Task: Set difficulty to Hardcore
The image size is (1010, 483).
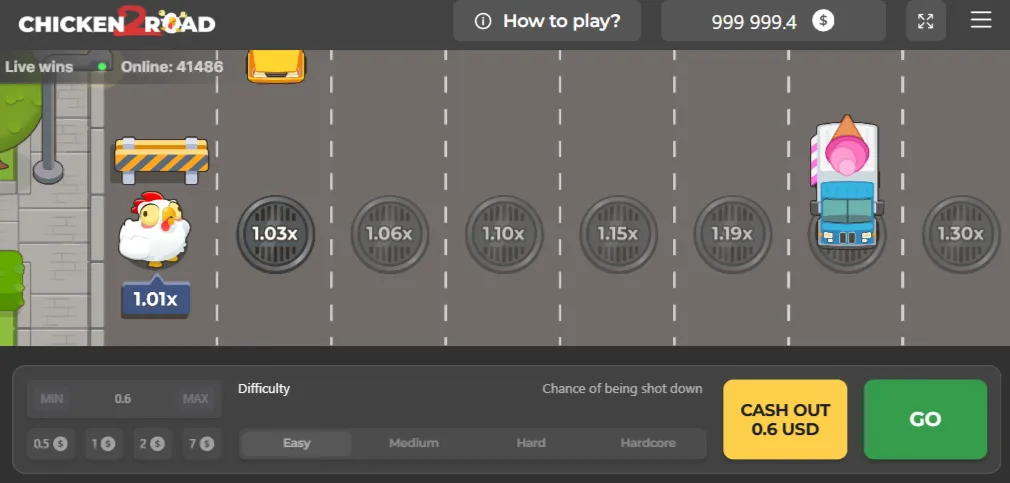Action: point(648,443)
